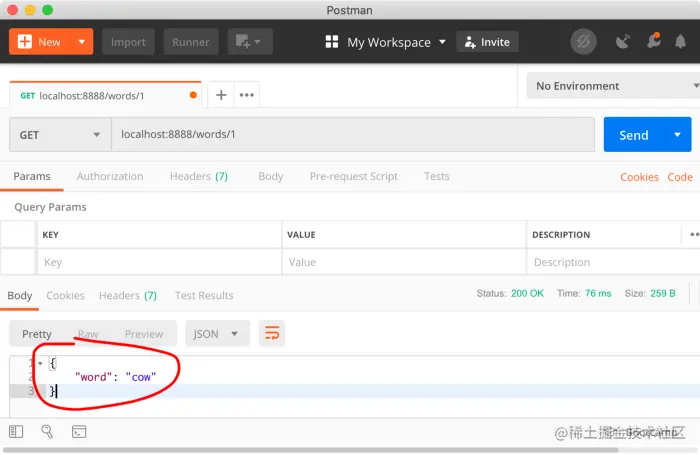This screenshot has width=700, height=455.
Task: Switch to the Authorization tab
Action: point(110,176)
